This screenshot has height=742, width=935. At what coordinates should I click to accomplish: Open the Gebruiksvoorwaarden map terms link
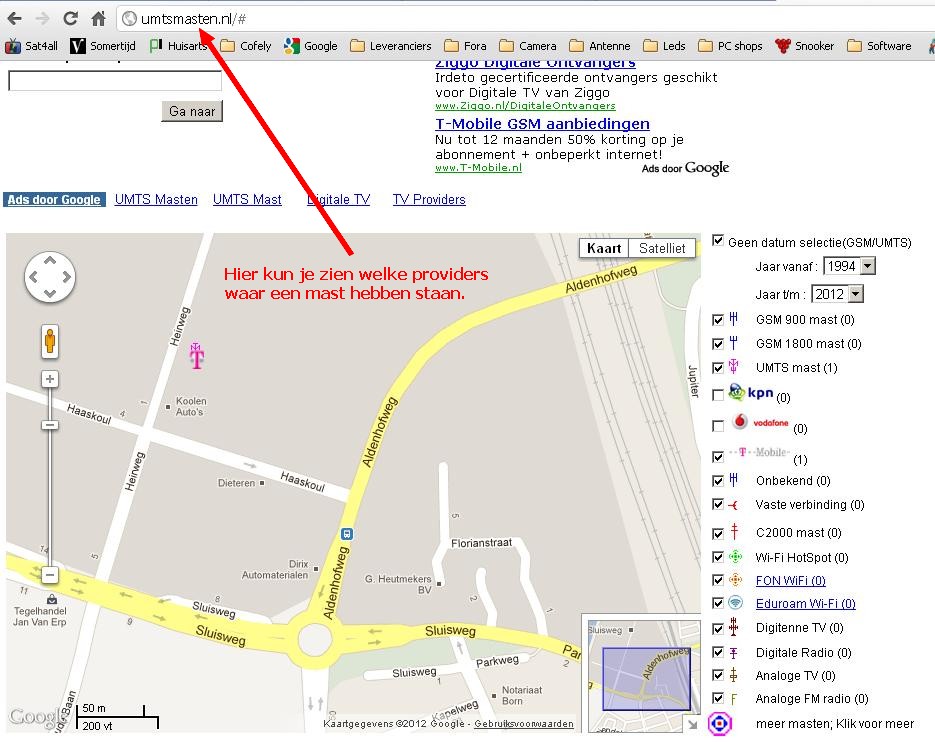click(x=524, y=724)
